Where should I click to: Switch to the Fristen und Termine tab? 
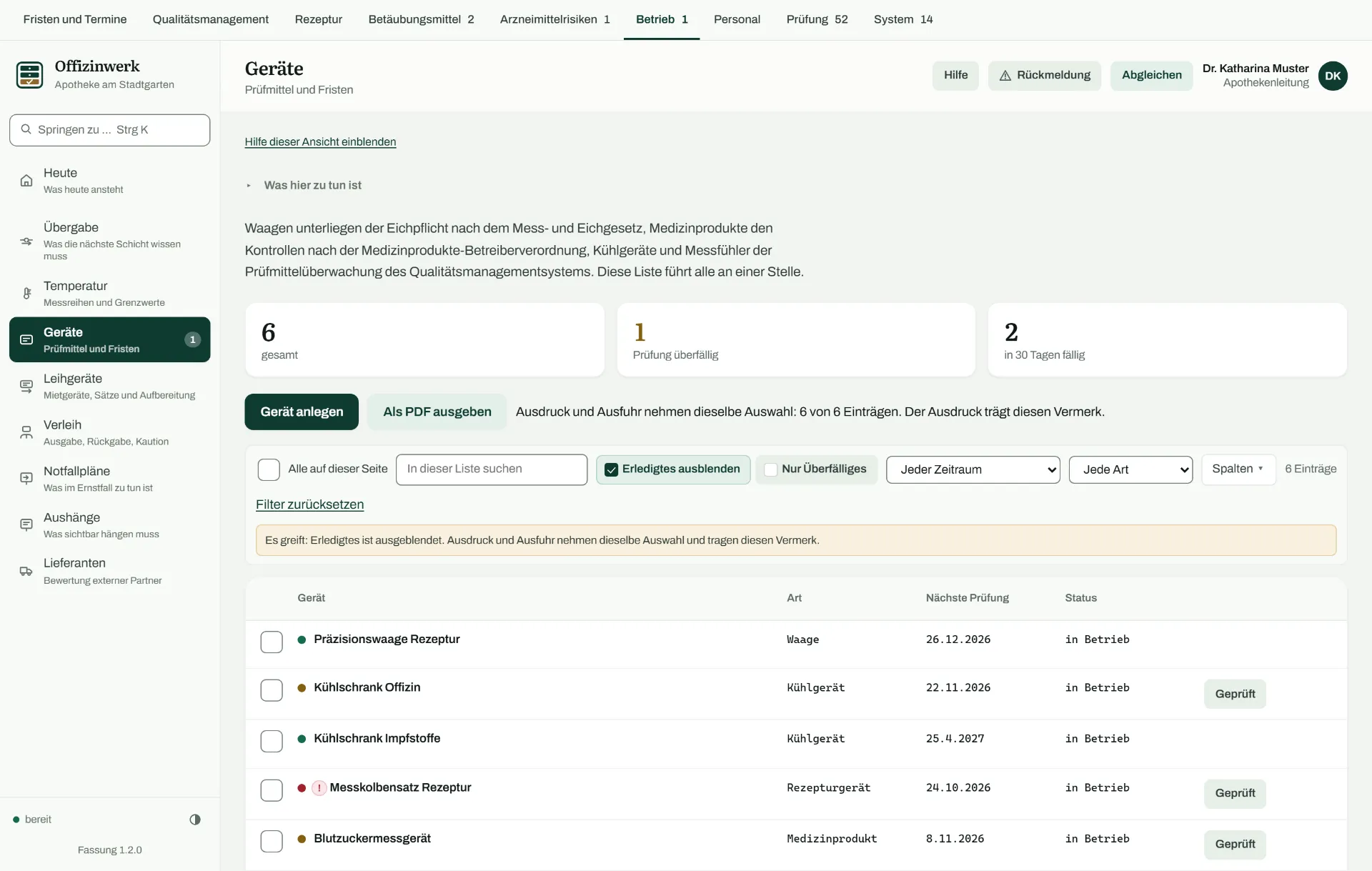[74, 19]
